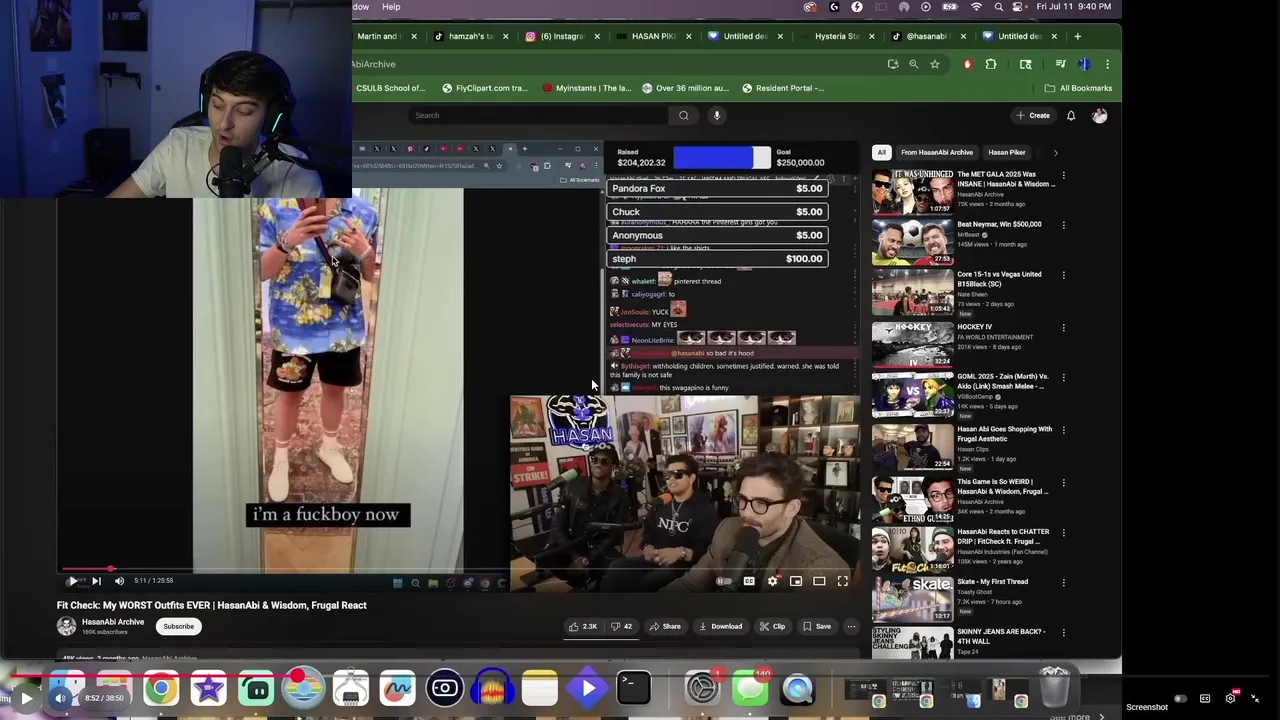Download the Fit Check video

(720, 626)
